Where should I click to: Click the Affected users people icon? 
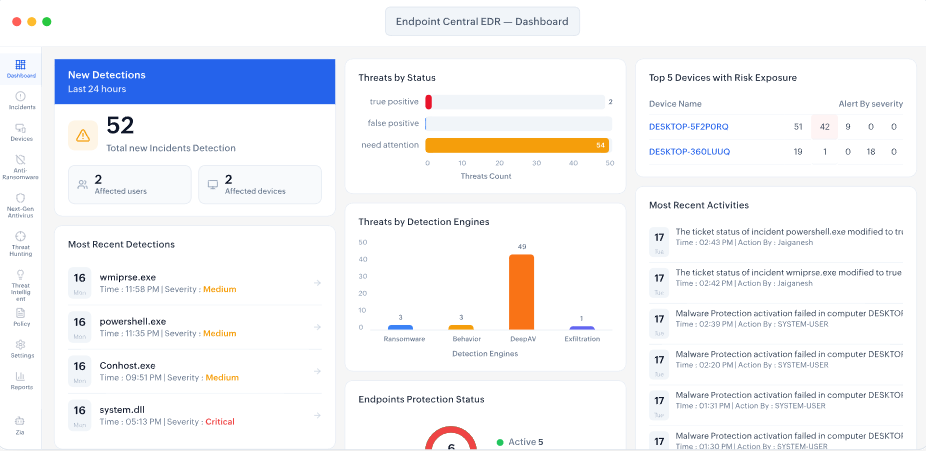[82, 184]
